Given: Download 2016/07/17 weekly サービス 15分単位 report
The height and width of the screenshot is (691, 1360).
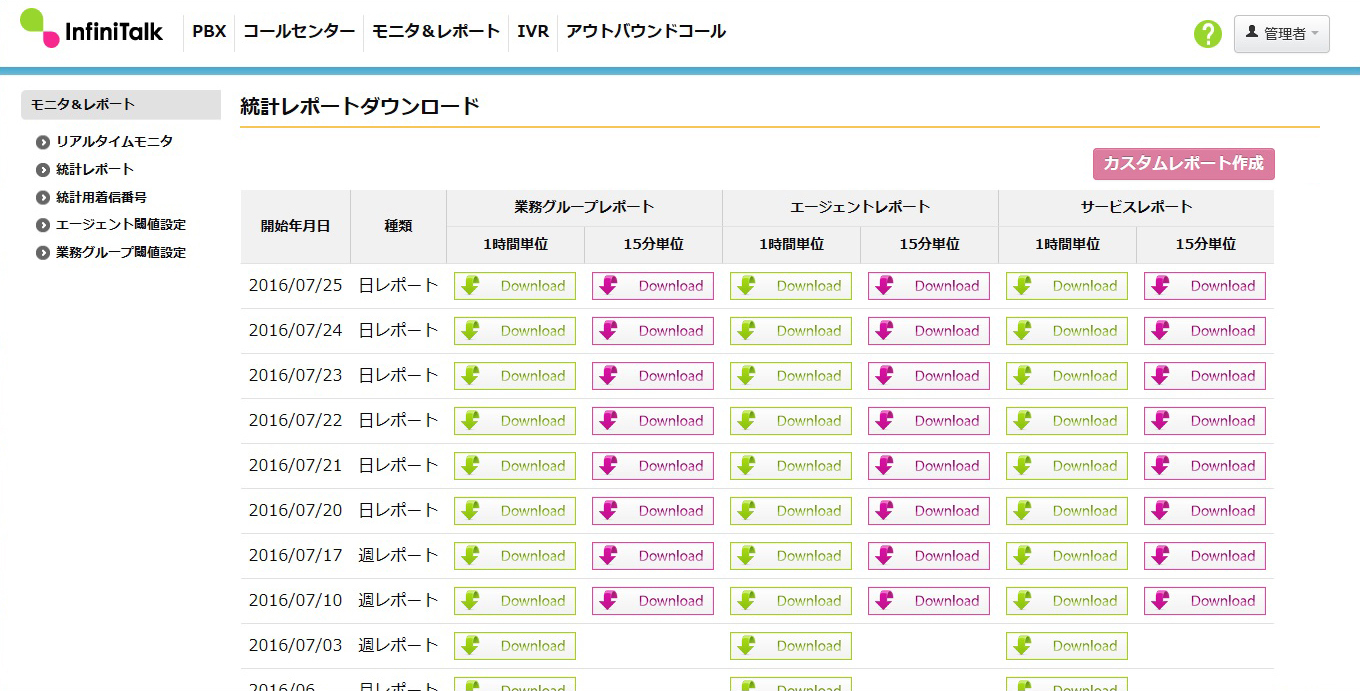Looking at the screenshot, I should point(1205,556).
